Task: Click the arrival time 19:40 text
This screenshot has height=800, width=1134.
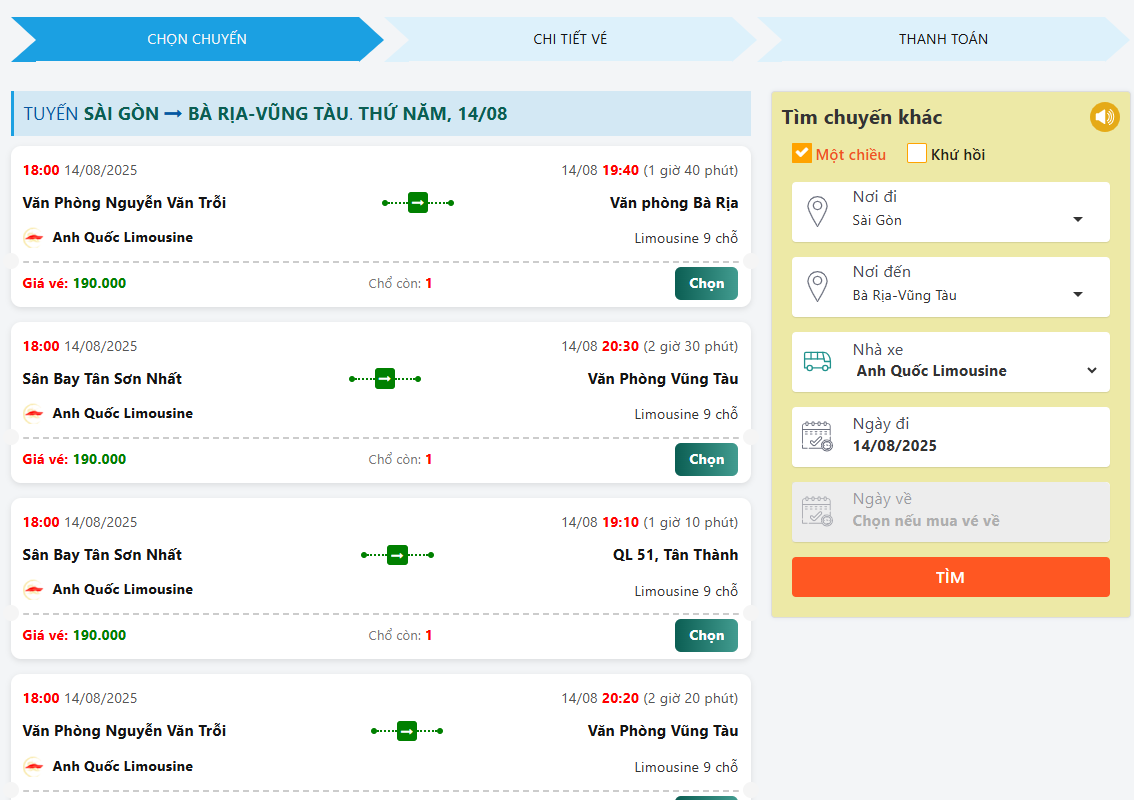Action: click(621, 171)
